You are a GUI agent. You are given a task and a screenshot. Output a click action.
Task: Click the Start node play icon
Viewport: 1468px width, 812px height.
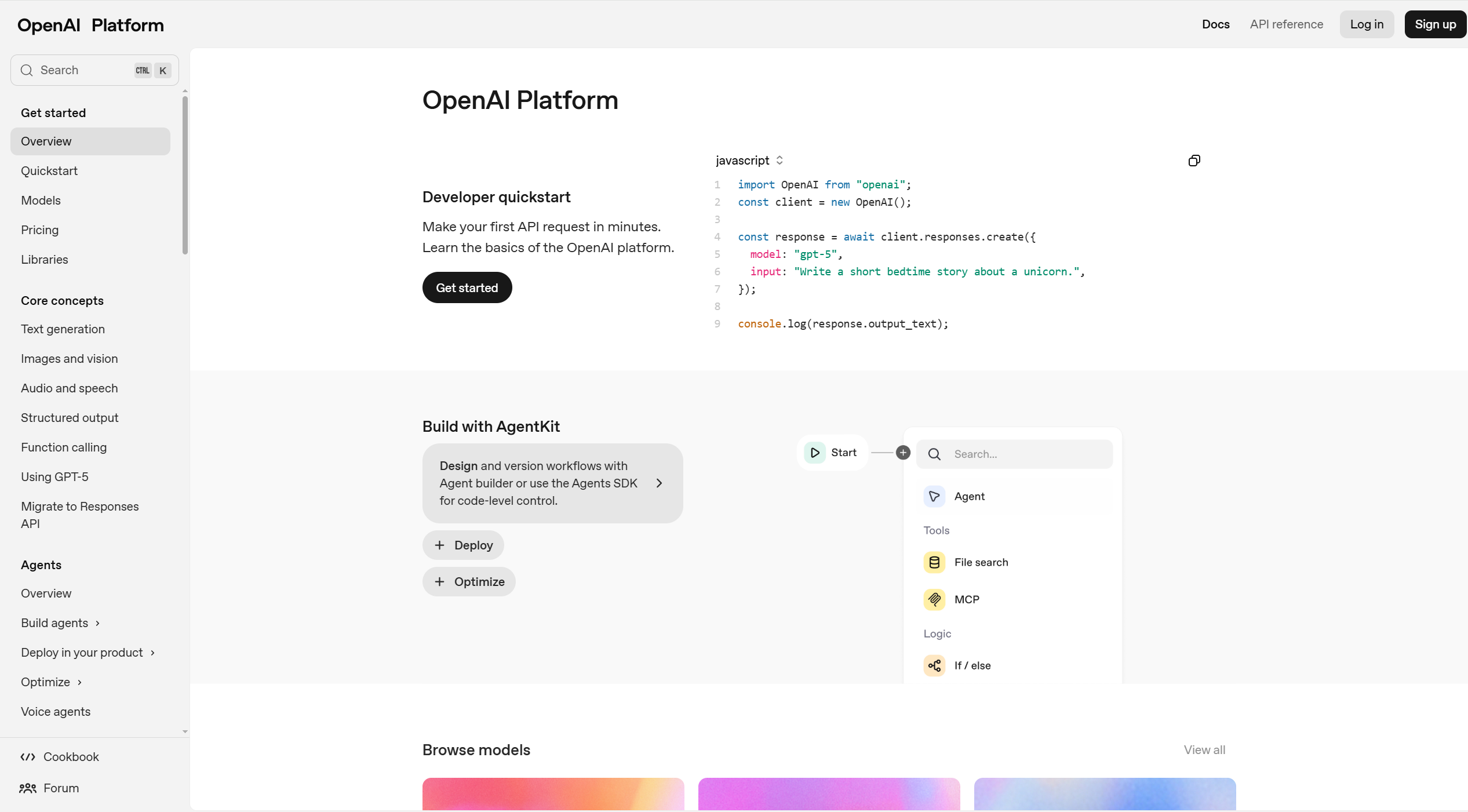pyautogui.click(x=815, y=453)
